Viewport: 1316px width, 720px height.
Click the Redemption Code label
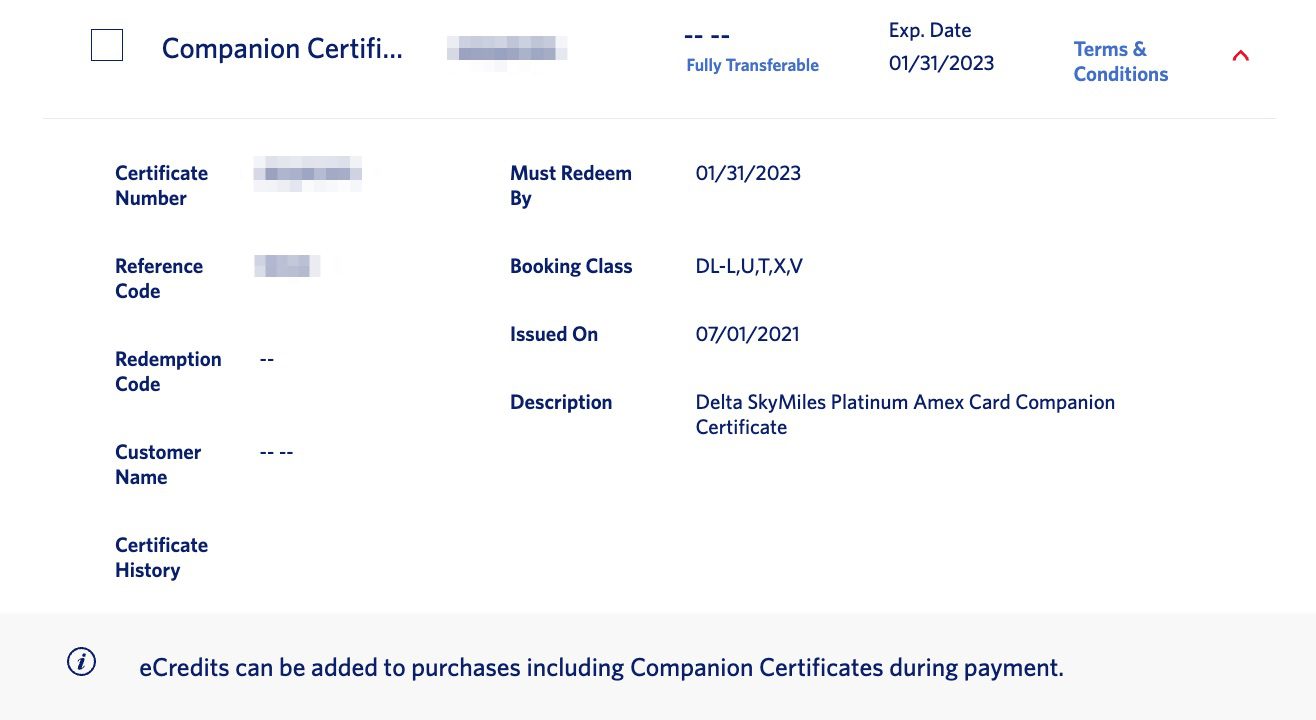[x=168, y=372]
